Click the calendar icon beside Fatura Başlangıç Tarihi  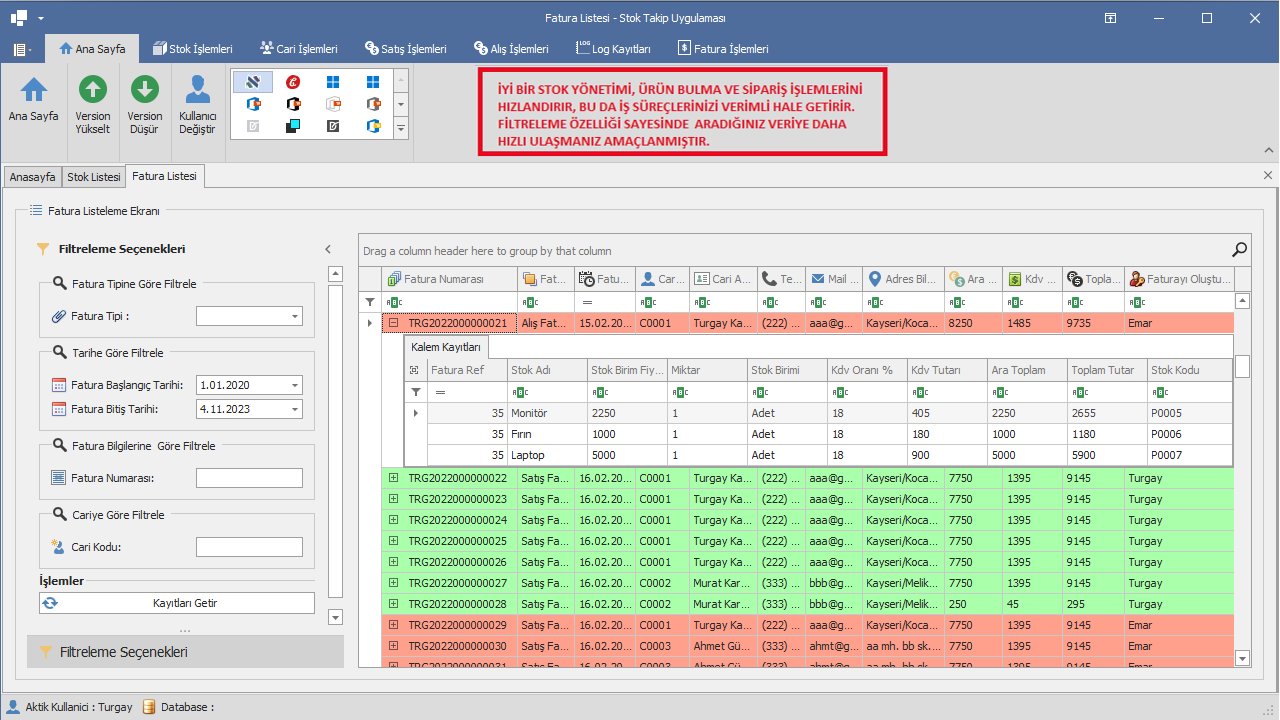pos(58,385)
